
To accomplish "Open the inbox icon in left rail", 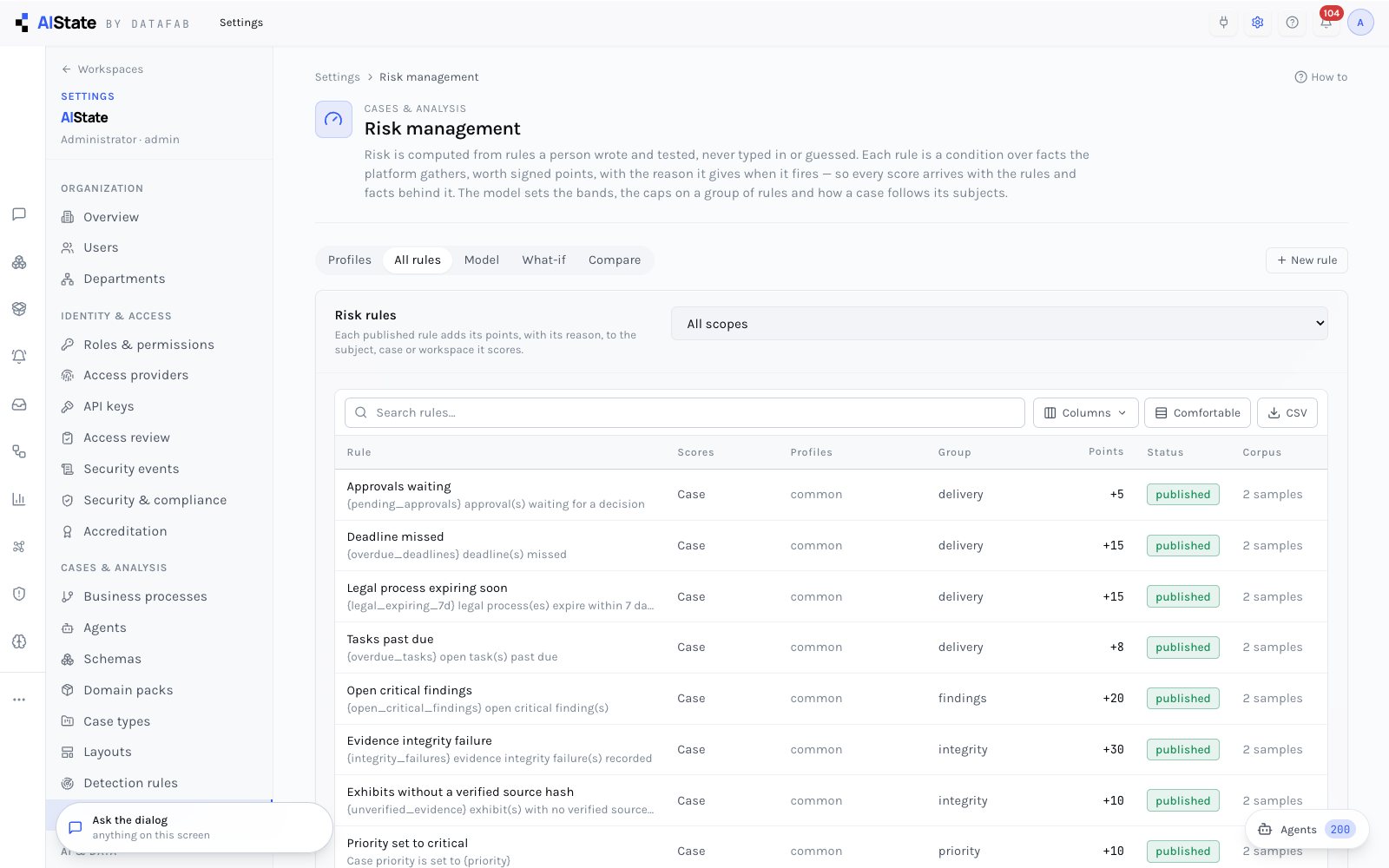I will (x=19, y=404).
